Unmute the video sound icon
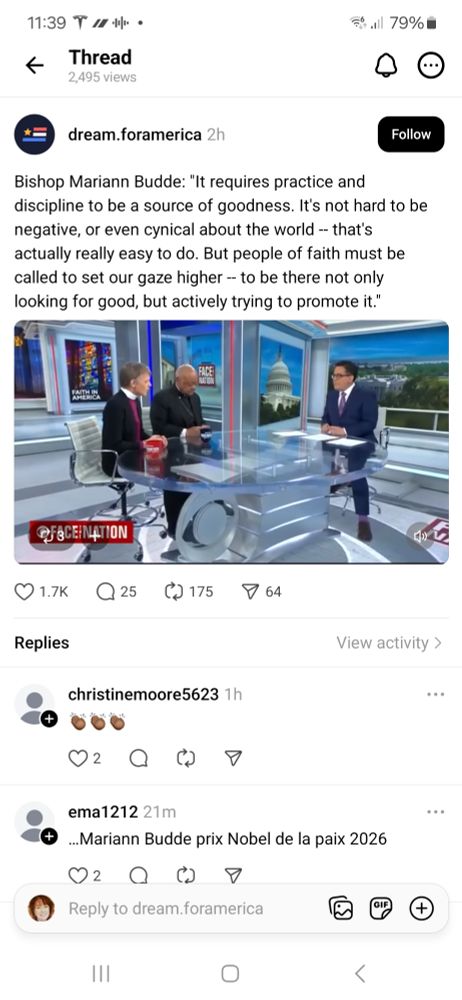The image size is (462, 1000). click(x=421, y=536)
